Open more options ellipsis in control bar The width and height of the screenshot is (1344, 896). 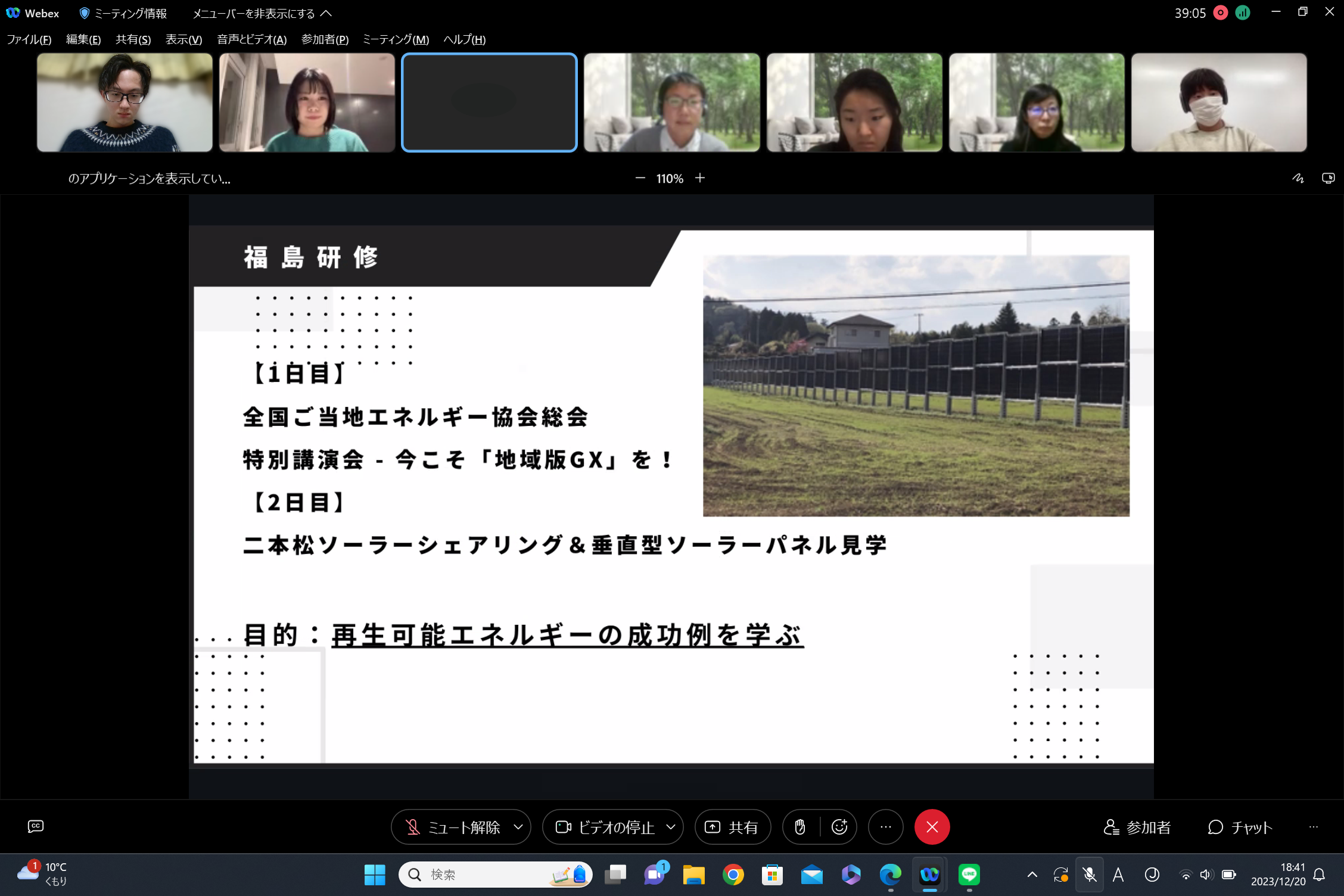coord(886,827)
